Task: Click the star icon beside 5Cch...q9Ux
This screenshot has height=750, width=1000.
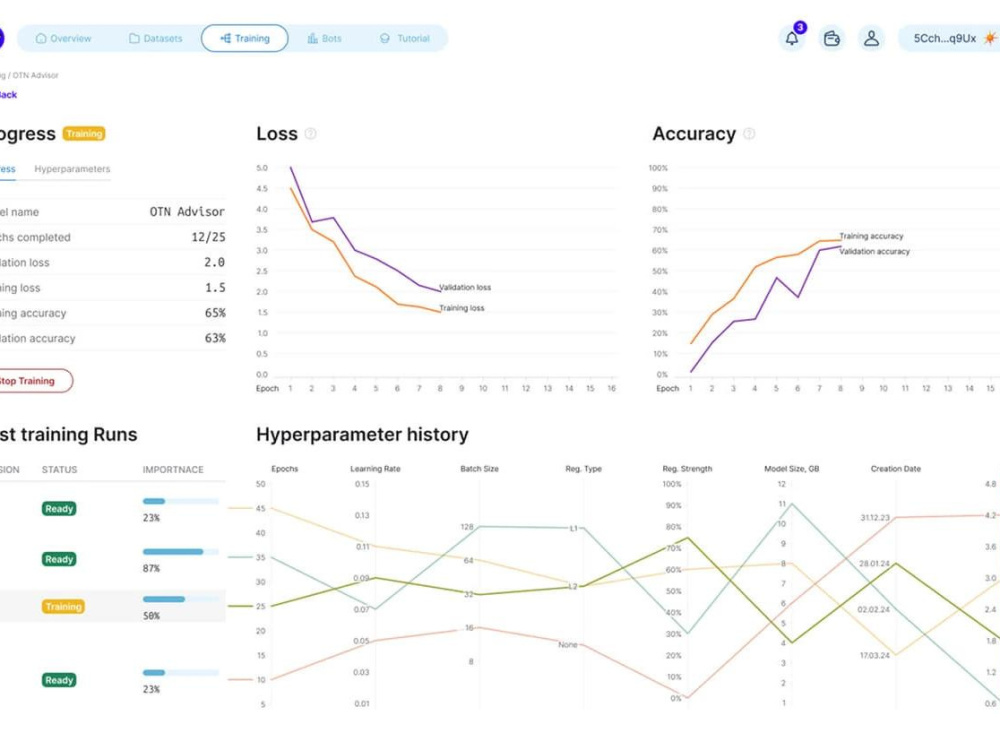Action: (x=990, y=38)
